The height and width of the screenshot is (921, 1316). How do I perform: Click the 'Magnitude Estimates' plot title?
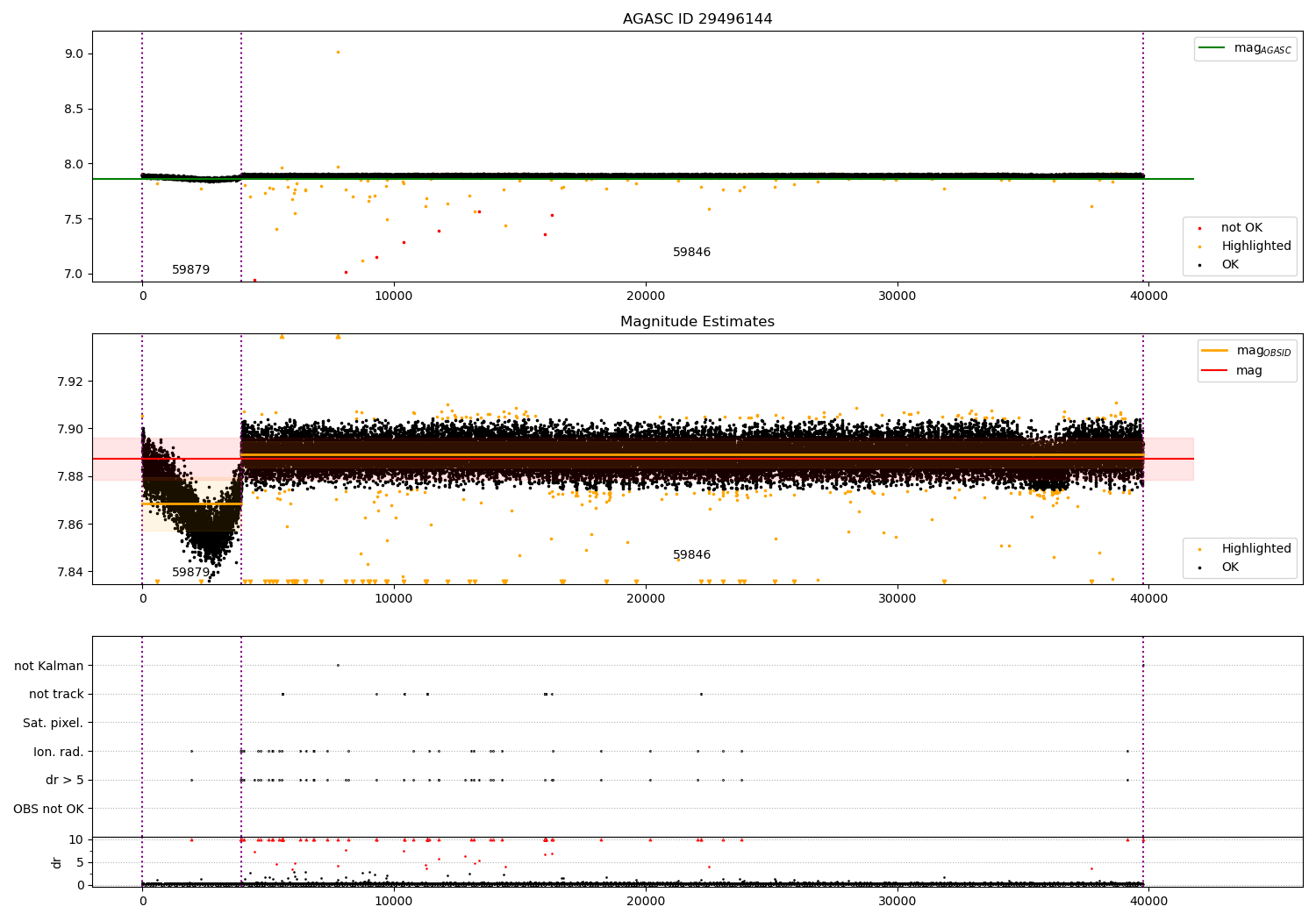coord(697,322)
